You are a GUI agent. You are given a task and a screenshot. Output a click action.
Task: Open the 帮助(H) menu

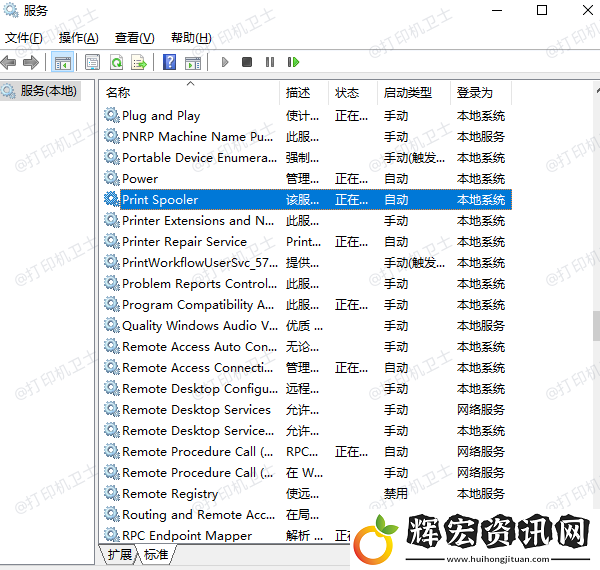click(x=191, y=38)
